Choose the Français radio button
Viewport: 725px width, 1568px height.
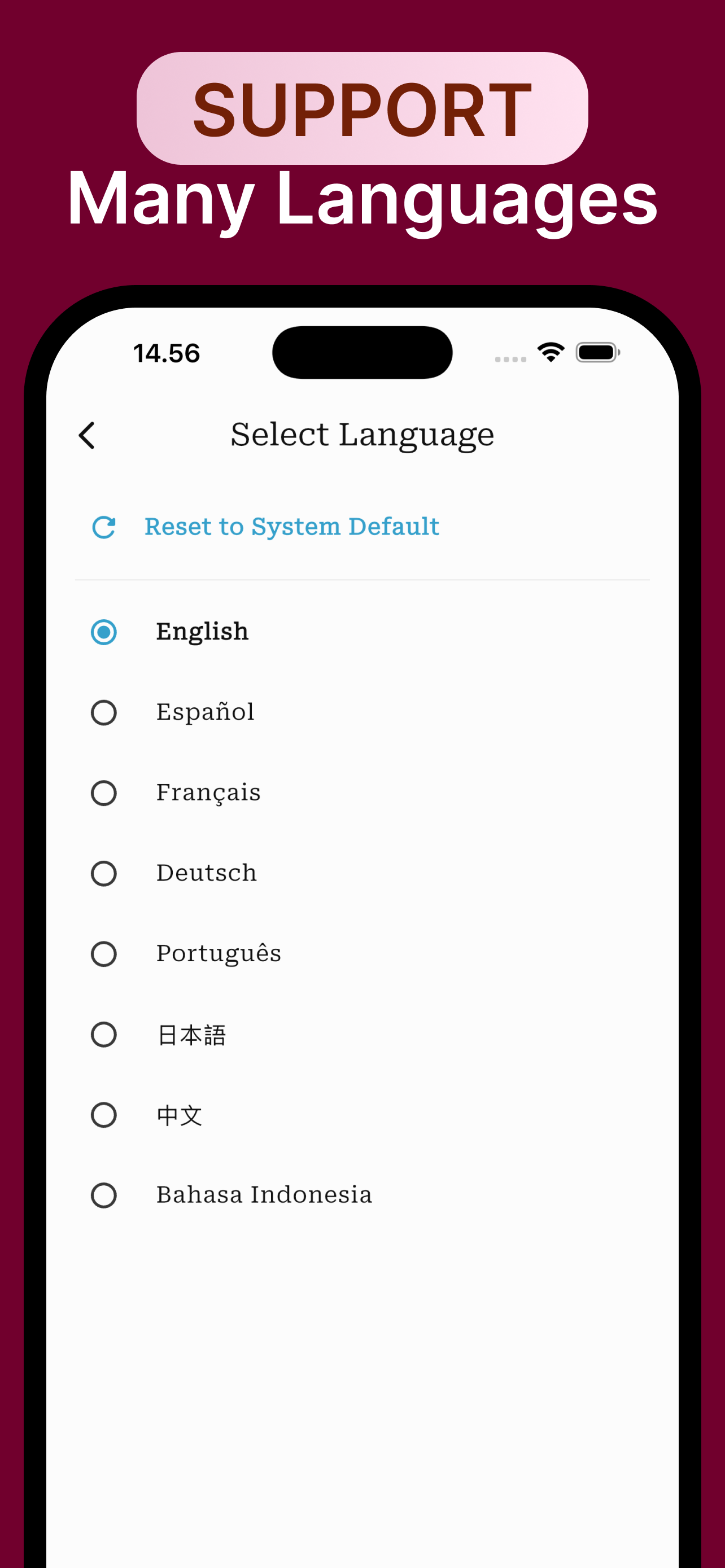click(104, 792)
